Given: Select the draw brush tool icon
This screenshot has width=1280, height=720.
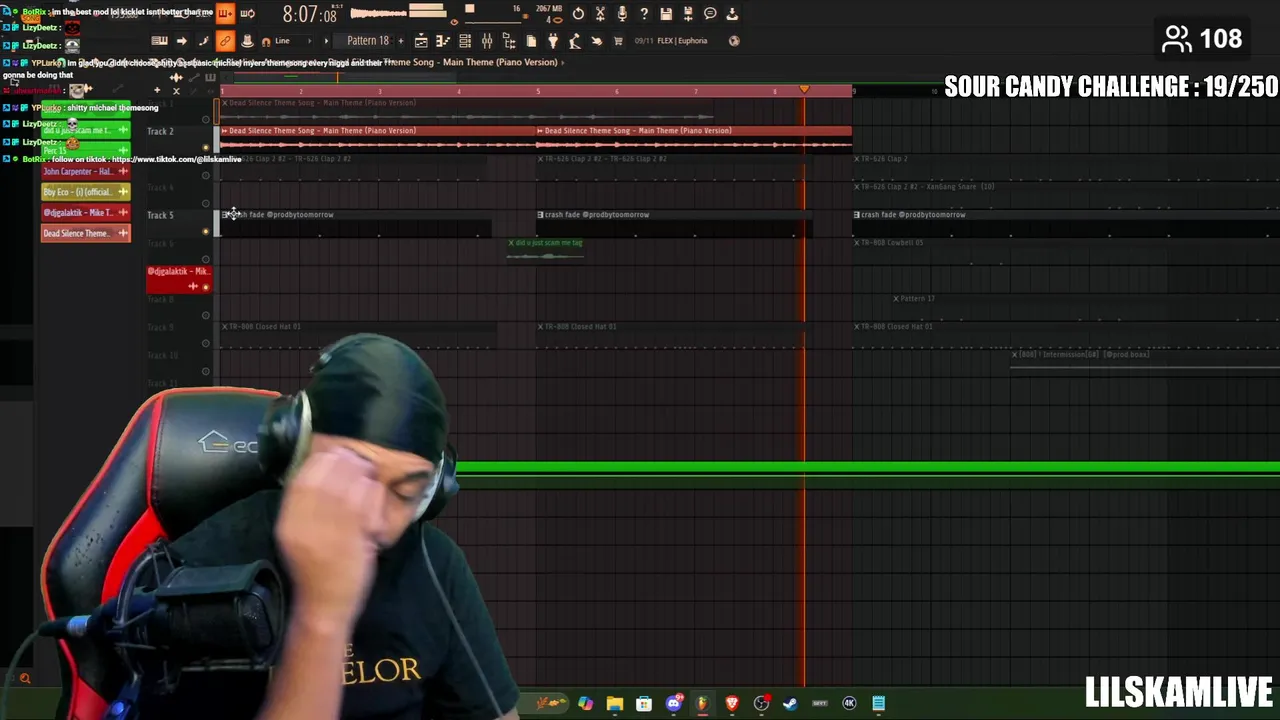Looking at the screenshot, I should coord(203,41).
